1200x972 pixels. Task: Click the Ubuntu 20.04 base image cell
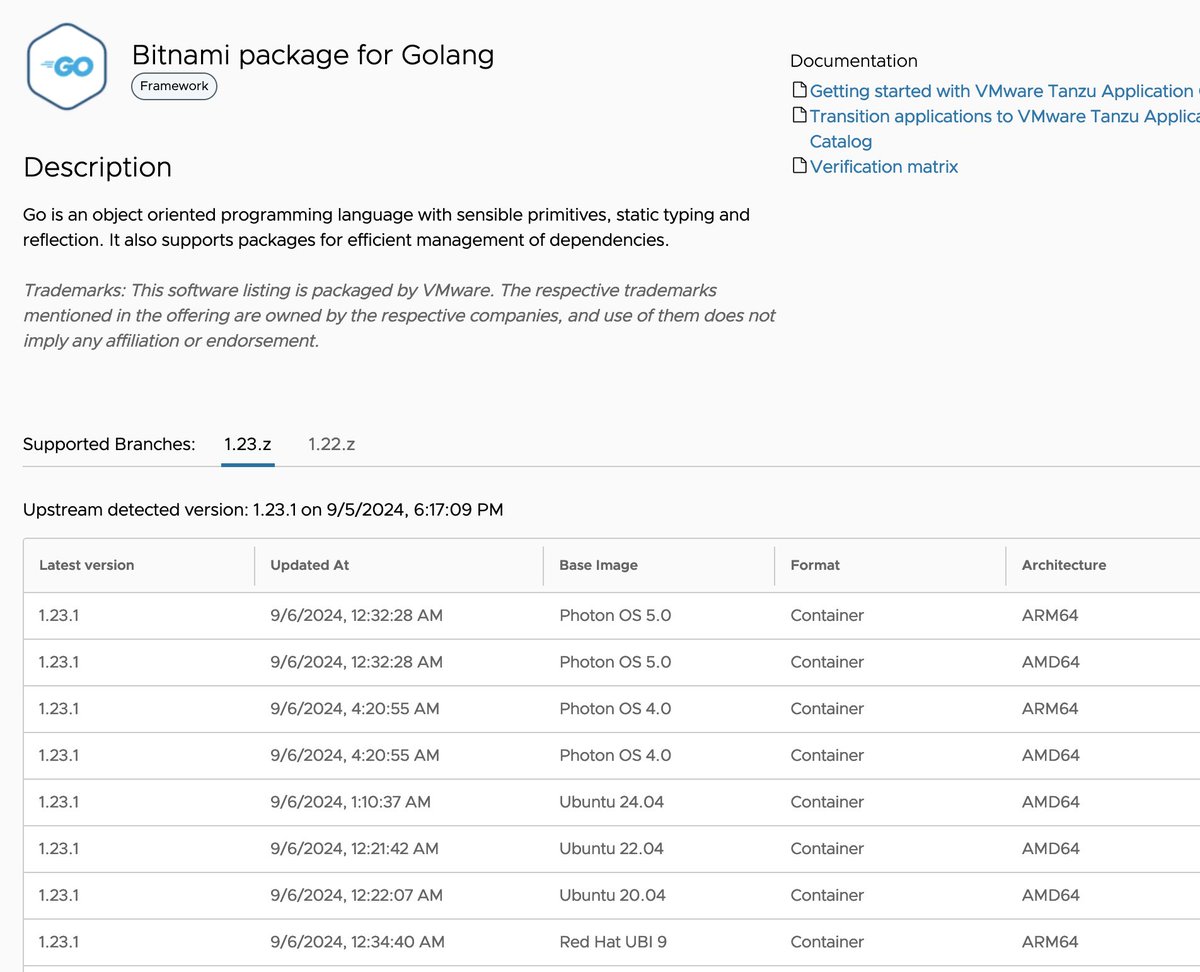pos(611,895)
